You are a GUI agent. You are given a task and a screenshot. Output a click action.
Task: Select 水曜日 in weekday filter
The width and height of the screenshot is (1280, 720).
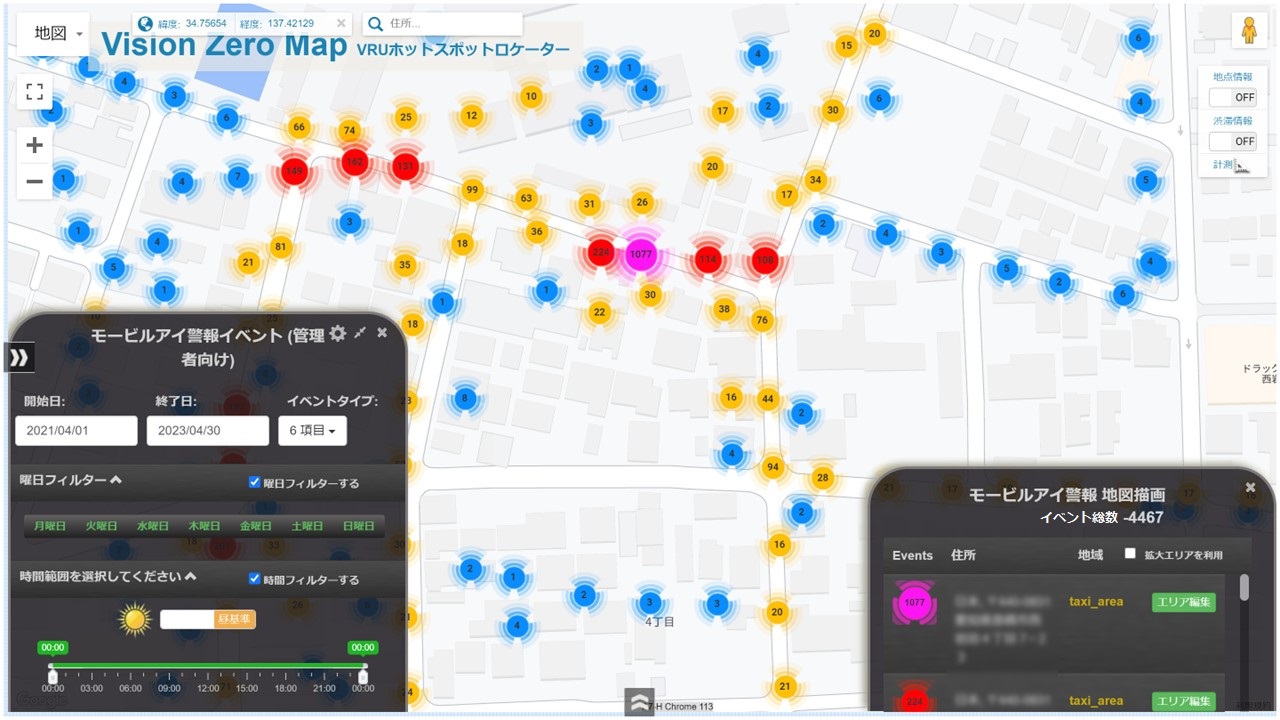[153, 526]
